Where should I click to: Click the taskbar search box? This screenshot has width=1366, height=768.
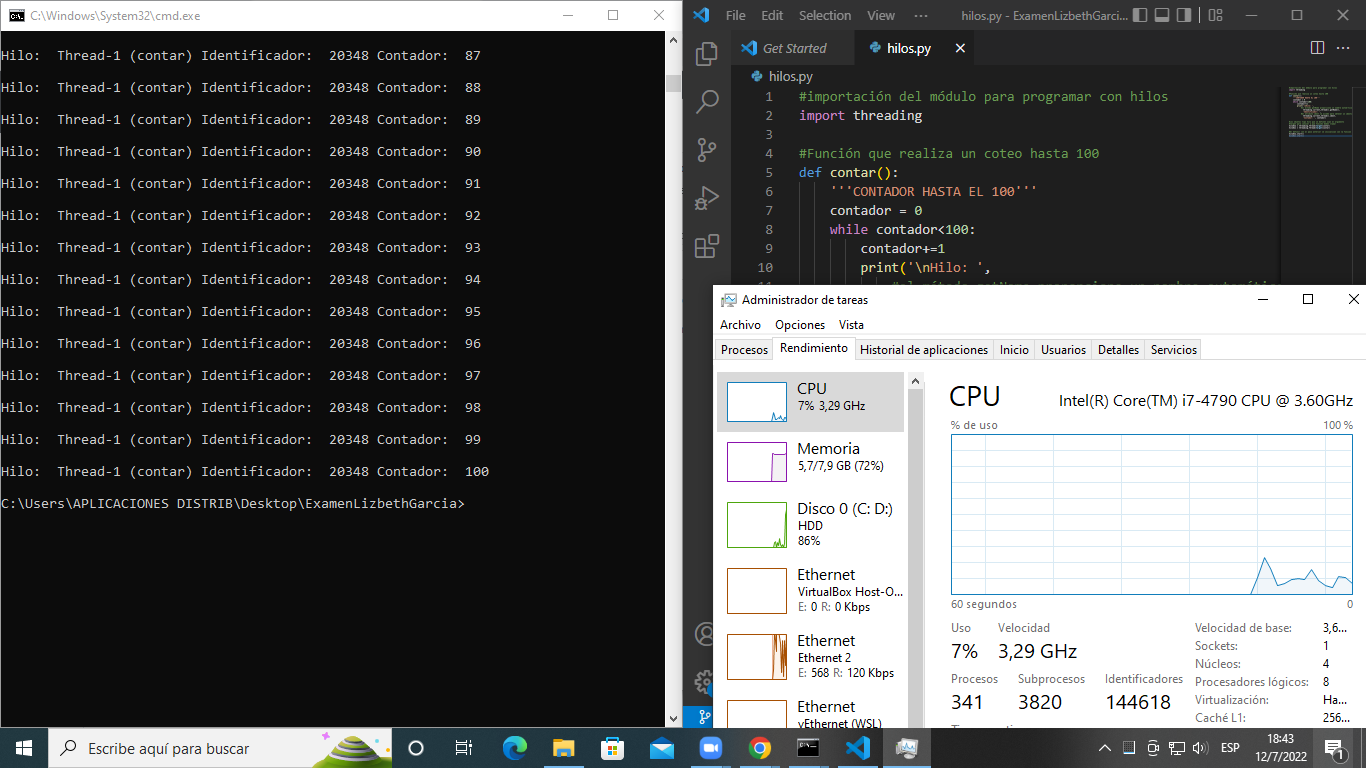point(219,748)
